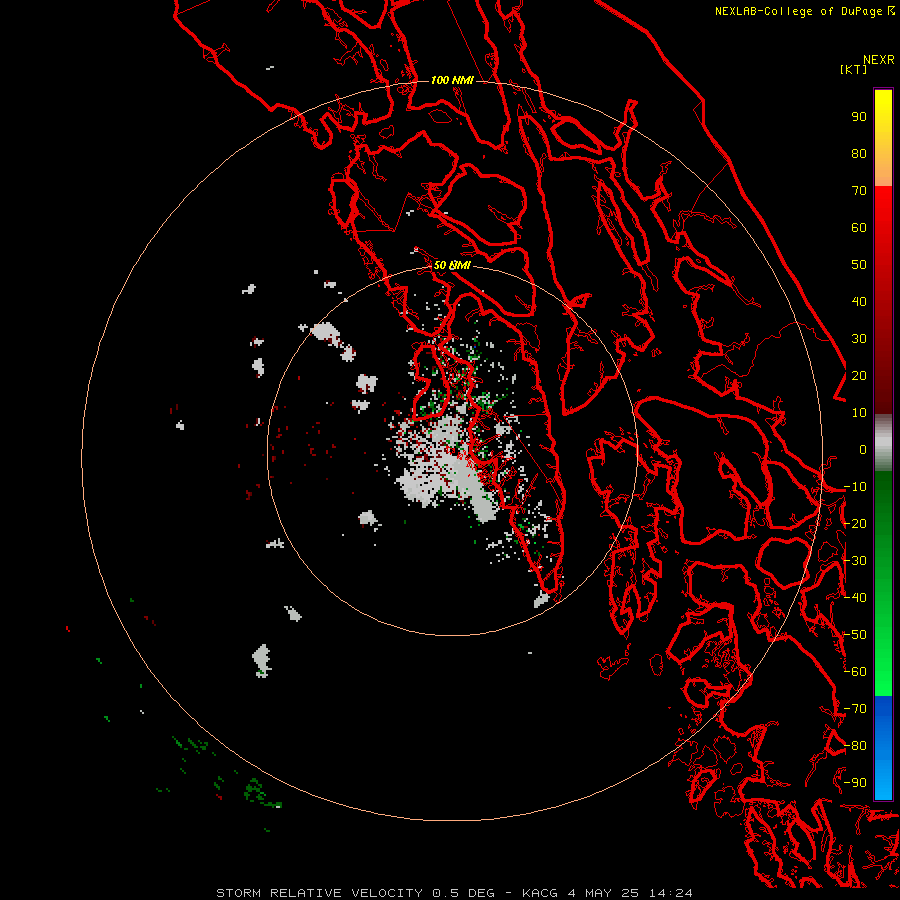Click the 50 value on the velocity scale
The width and height of the screenshot is (900, 900).
pyautogui.click(x=859, y=265)
